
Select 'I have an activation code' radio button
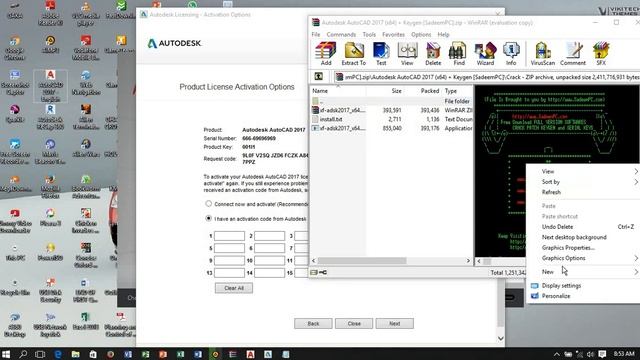[209, 218]
